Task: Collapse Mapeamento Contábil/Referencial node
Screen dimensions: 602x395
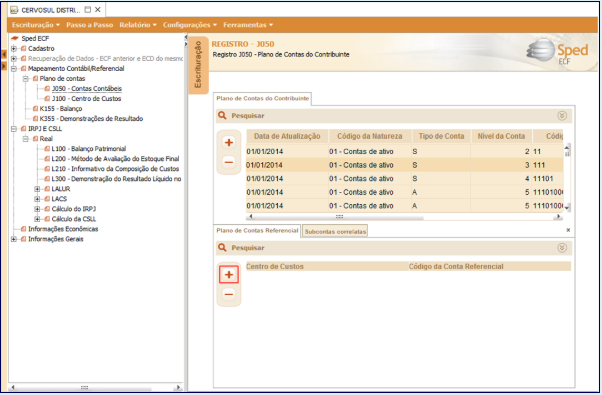Action: (14, 69)
